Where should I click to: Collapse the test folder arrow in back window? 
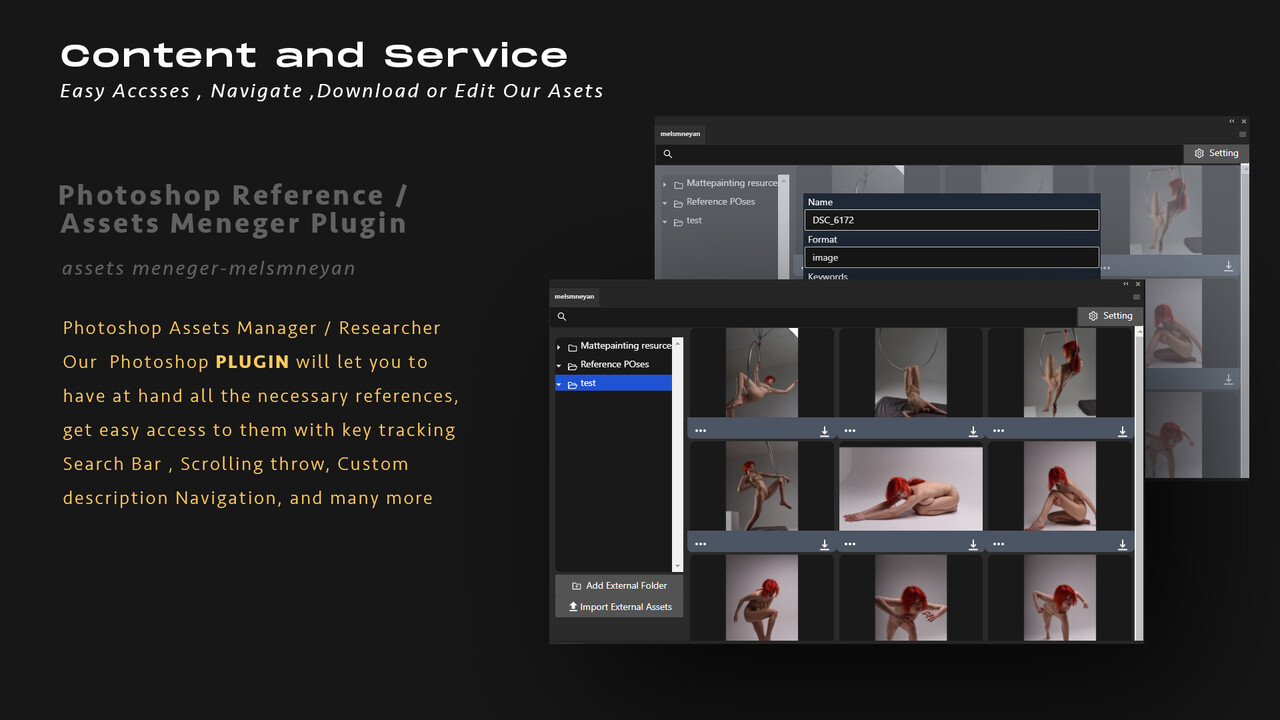click(665, 221)
